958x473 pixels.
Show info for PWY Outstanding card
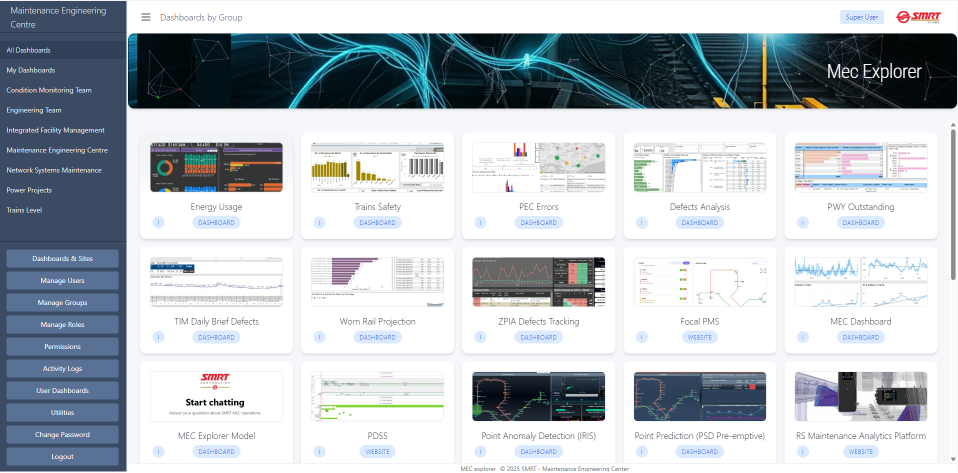pyautogui.click(x=803, y=223)
